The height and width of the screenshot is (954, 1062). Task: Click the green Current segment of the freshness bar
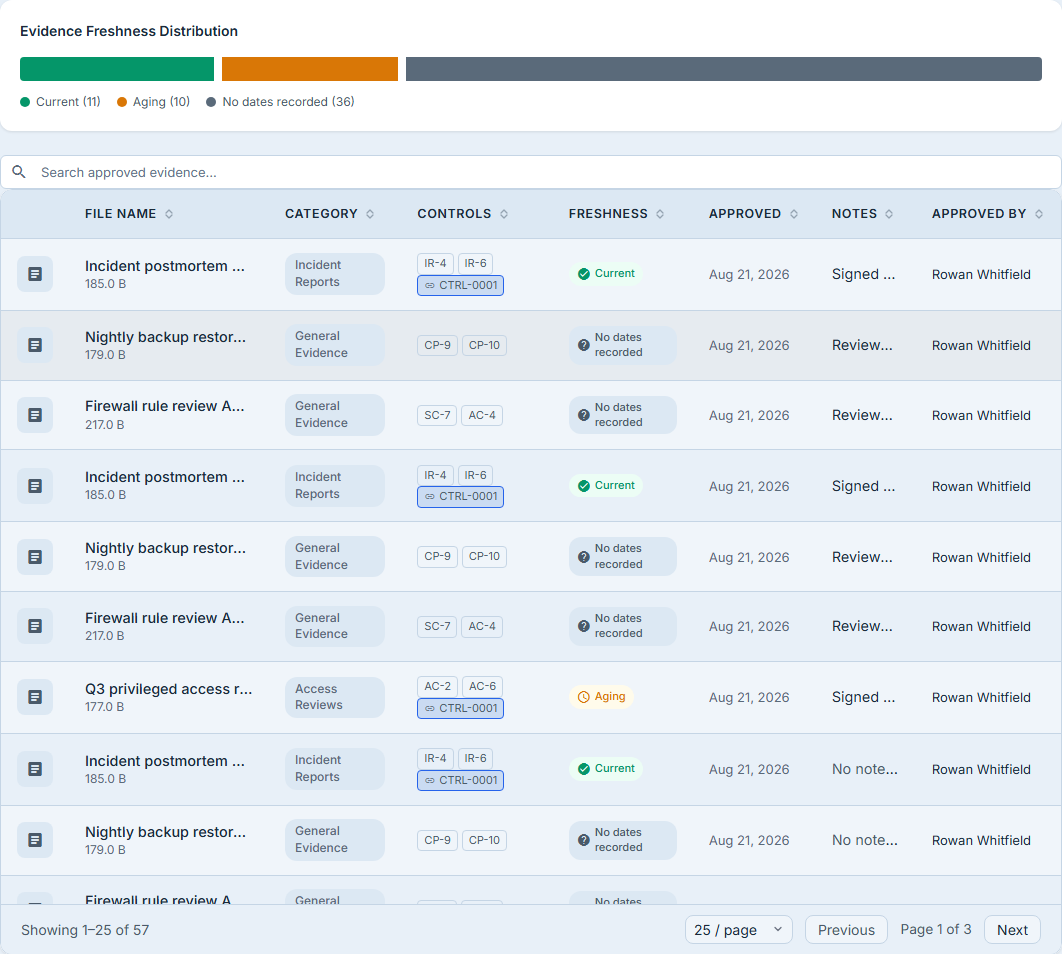(117, 69)
